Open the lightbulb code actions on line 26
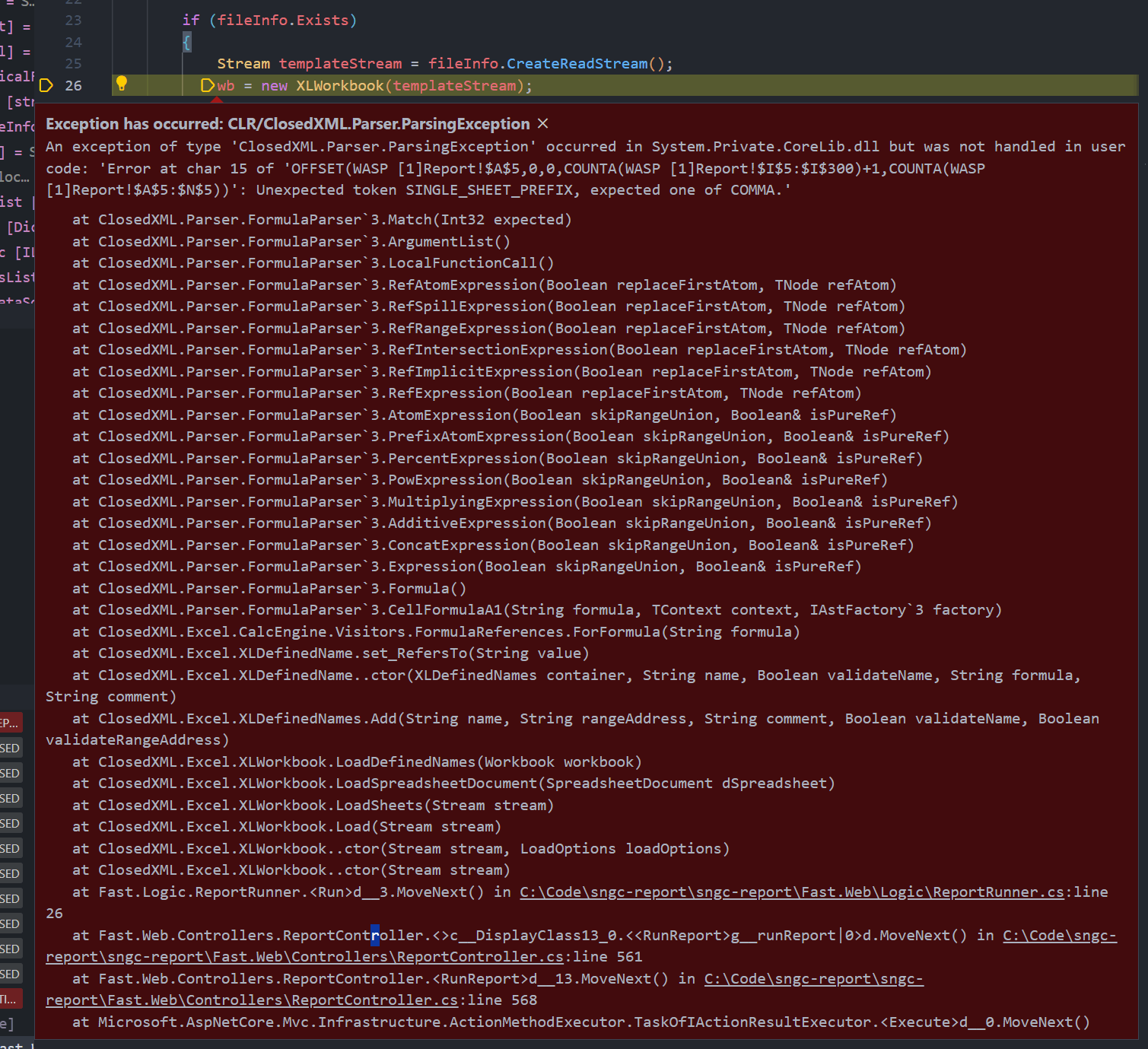This screenshot has width=1148, height=1049. tap(121, 84)
